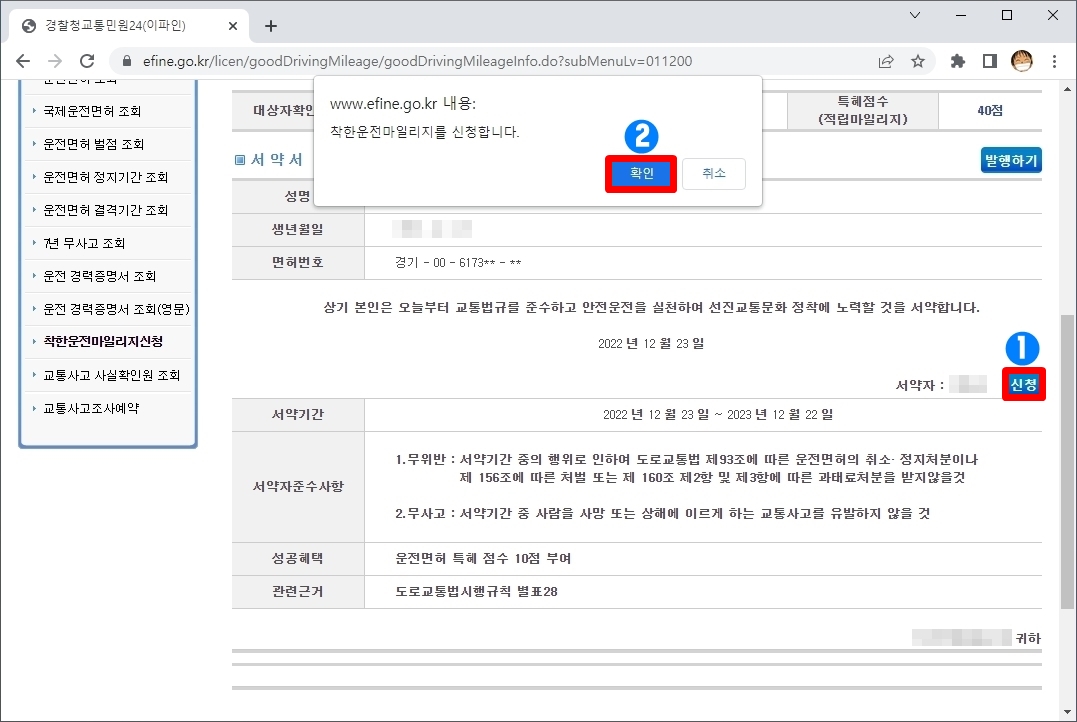The width and height of the screenshot is (1077, 722).
Task: Click the 도로교통법시행규칙 별표28 text
Action: (476, 591)
